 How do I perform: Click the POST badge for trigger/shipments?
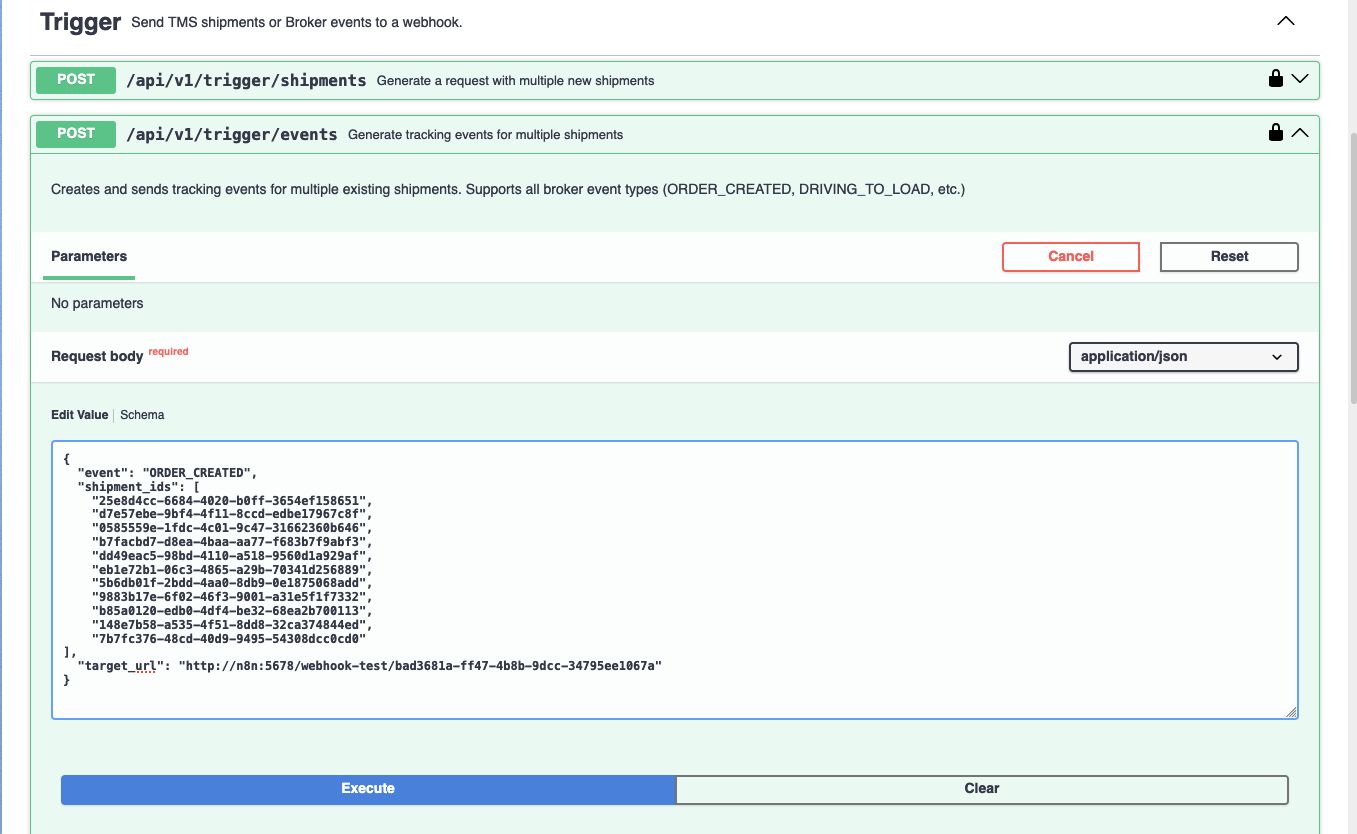click(76, 80)
